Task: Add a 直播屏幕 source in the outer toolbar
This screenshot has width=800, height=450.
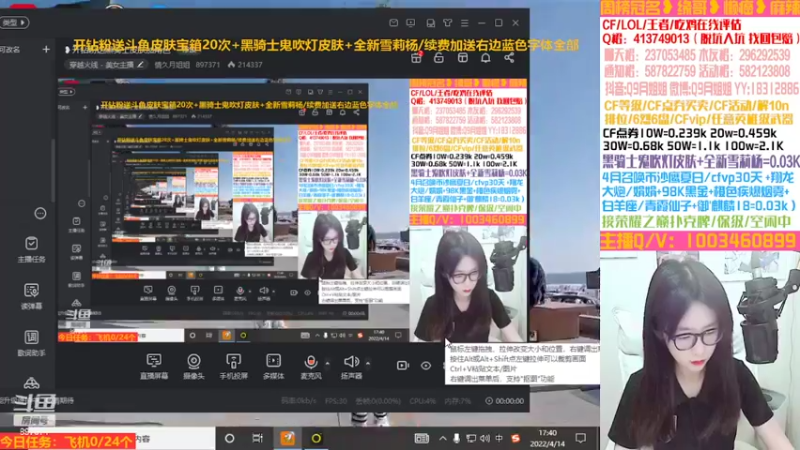Action: pos(154,366)
